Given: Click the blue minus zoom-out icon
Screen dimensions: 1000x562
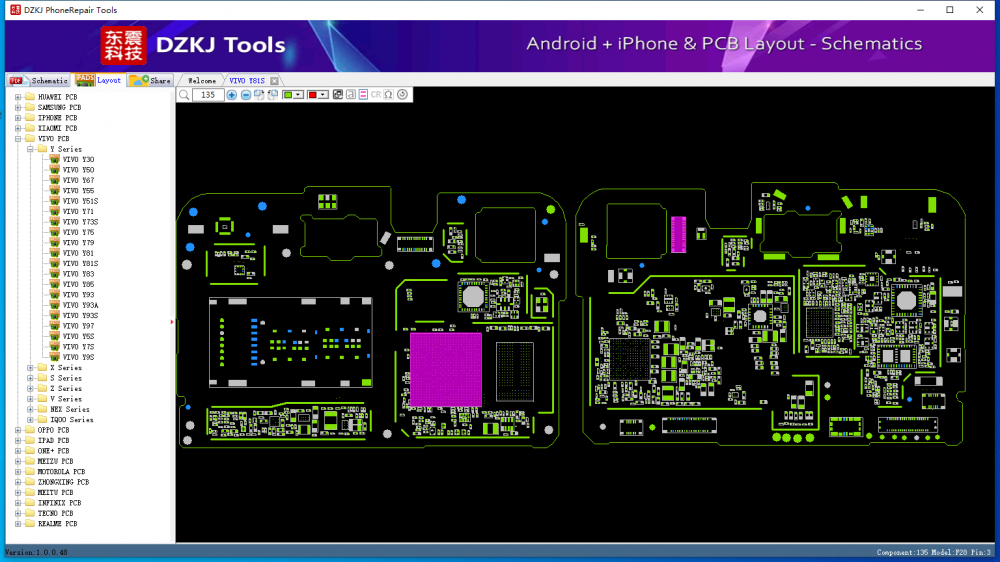Looking at the screenshot, I should coord(246,94).
